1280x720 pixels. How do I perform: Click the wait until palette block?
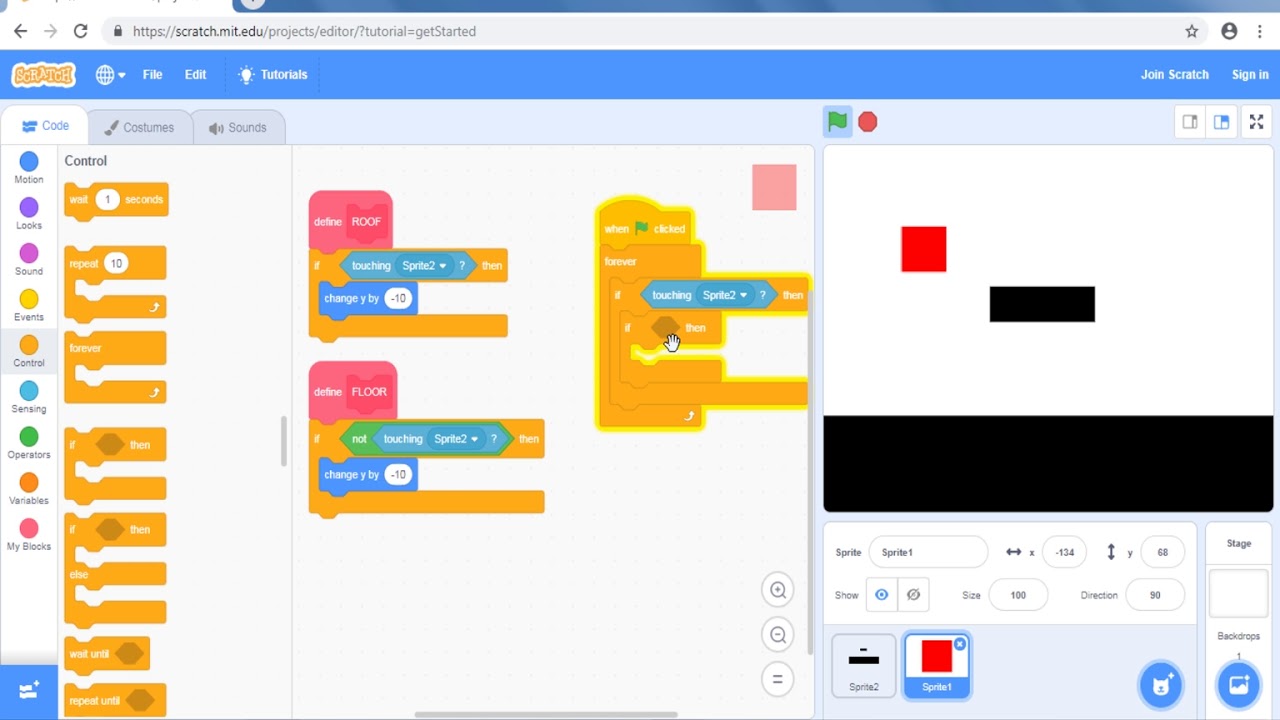click(107, 654)
